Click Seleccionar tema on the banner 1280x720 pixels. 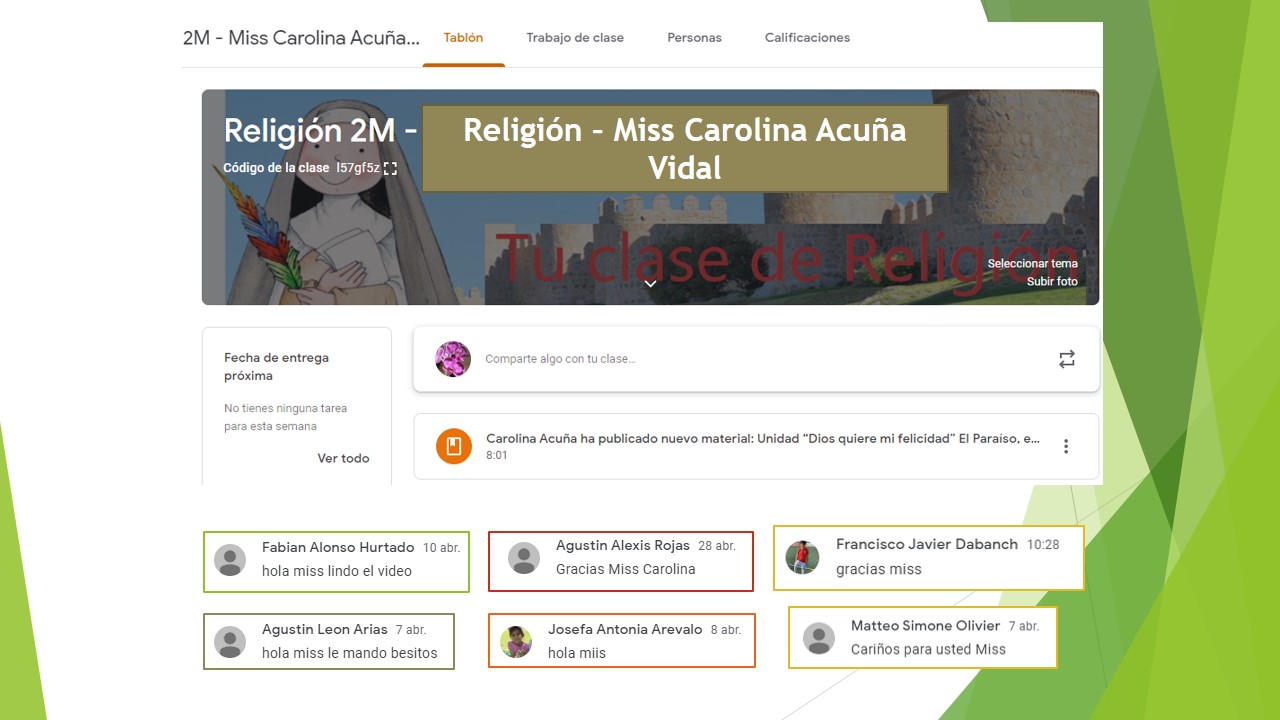click(1032, 264)
